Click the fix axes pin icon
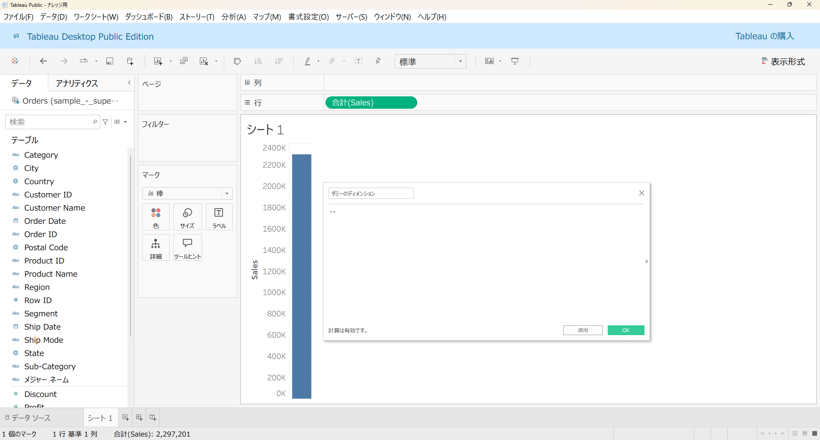 point(378,61)
